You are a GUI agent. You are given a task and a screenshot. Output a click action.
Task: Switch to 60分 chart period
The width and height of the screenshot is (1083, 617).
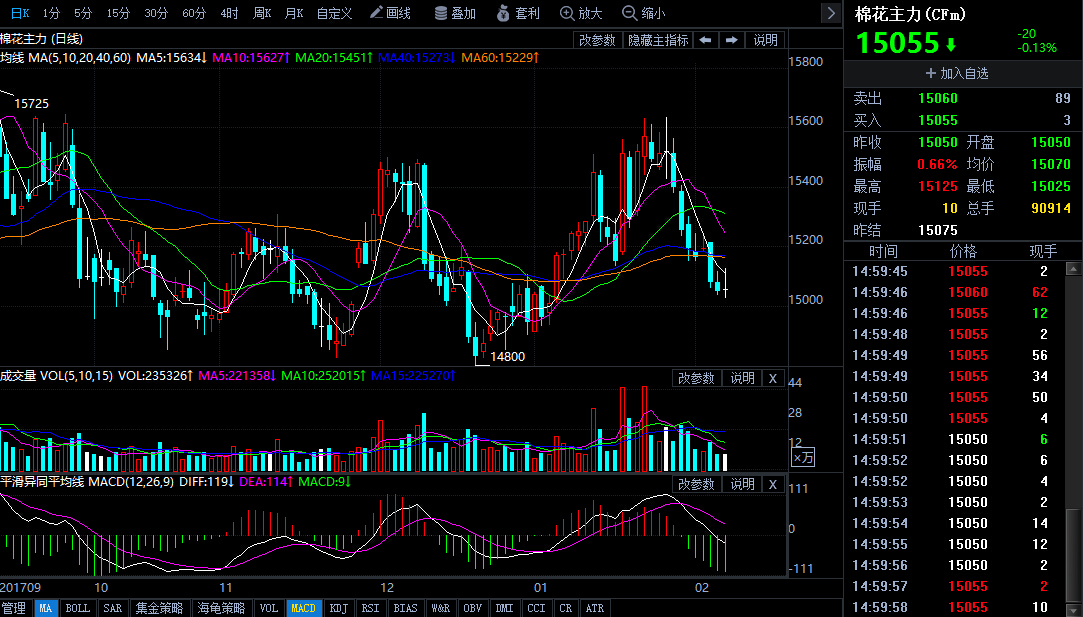194,13
